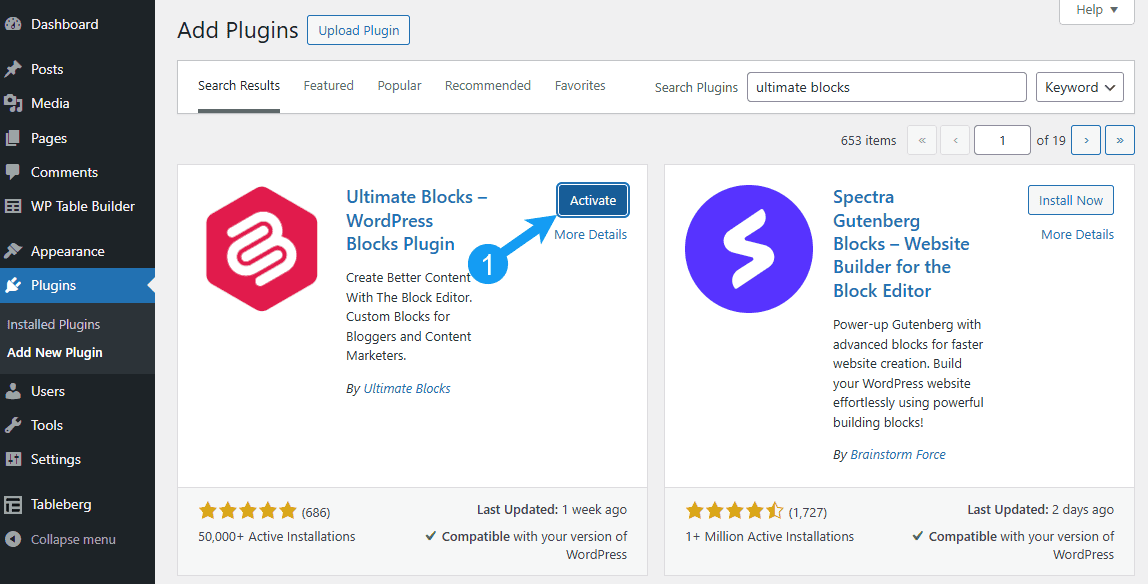
Task: Open the Ultimate Blocks author link
Action: [407, 389]
